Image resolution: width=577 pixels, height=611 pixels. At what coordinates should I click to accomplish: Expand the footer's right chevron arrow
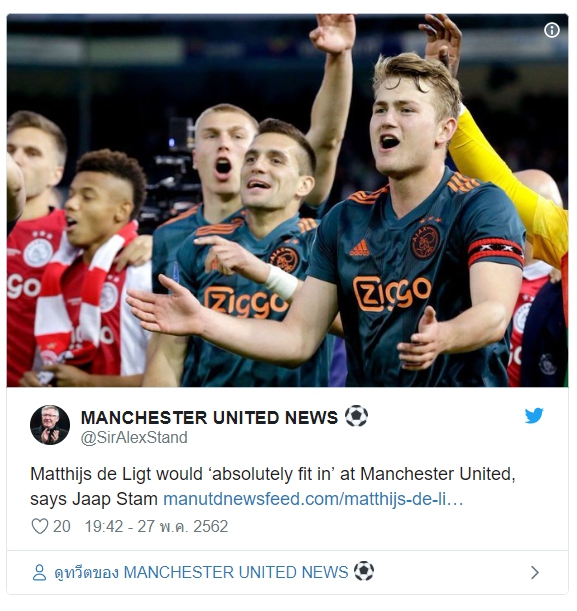tap(535, 572)
